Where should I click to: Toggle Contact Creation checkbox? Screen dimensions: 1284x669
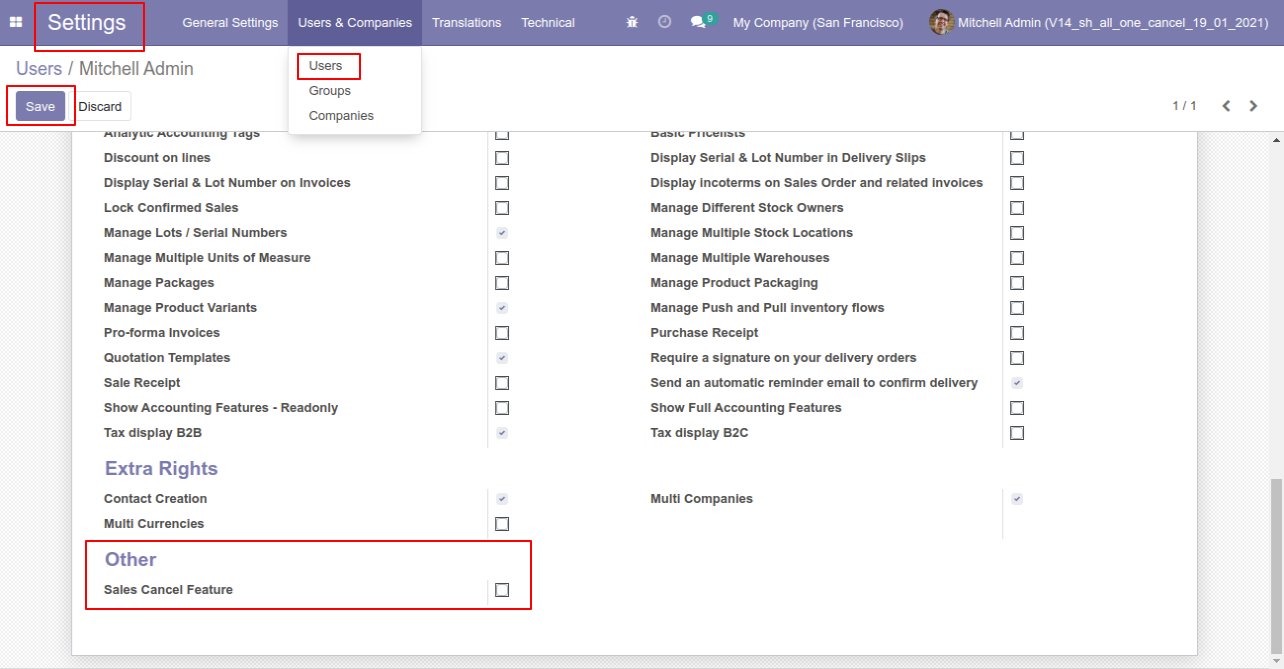pos(502,499)
